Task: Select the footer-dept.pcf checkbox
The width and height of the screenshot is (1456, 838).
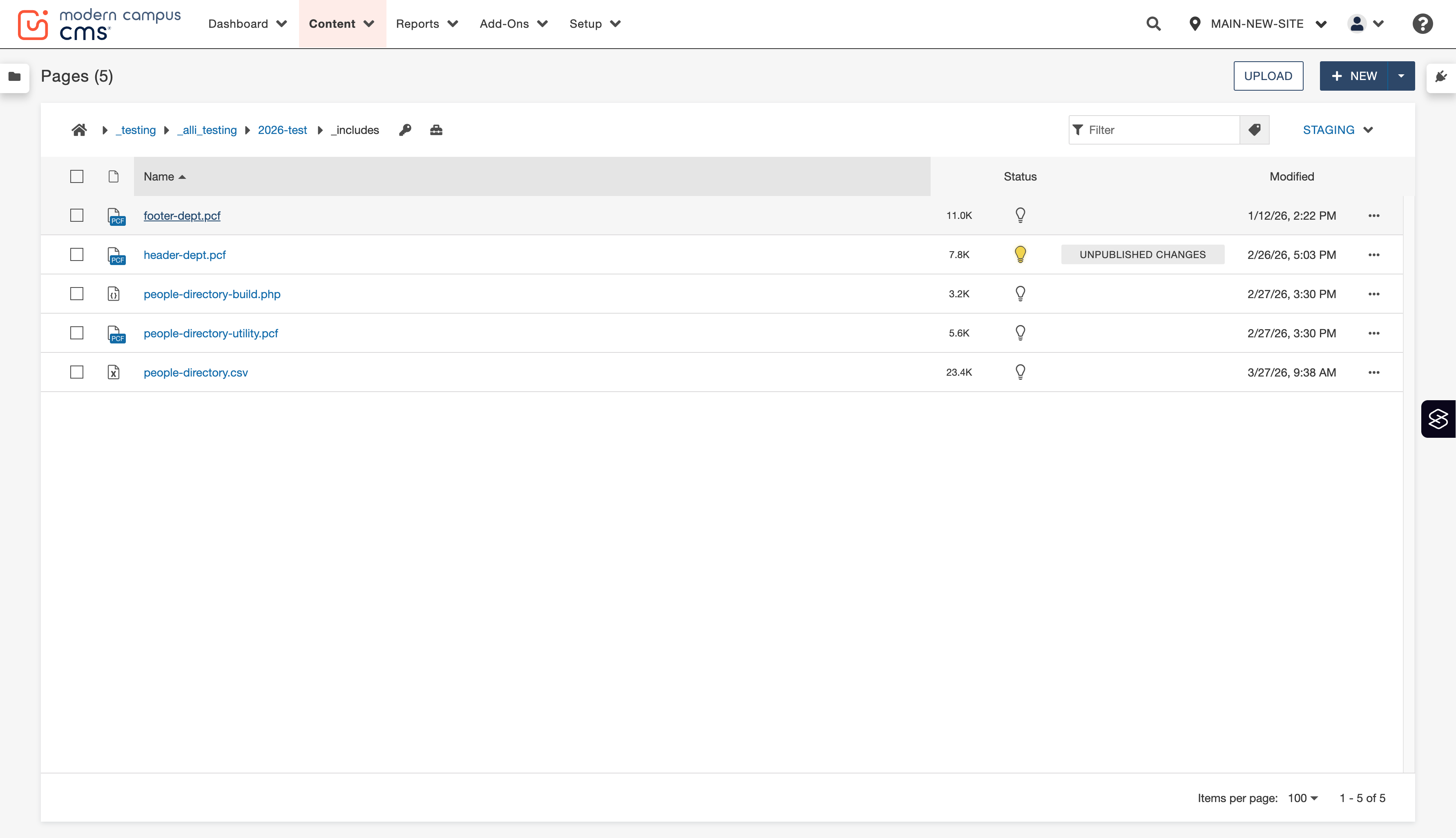Action: [76, 215]
